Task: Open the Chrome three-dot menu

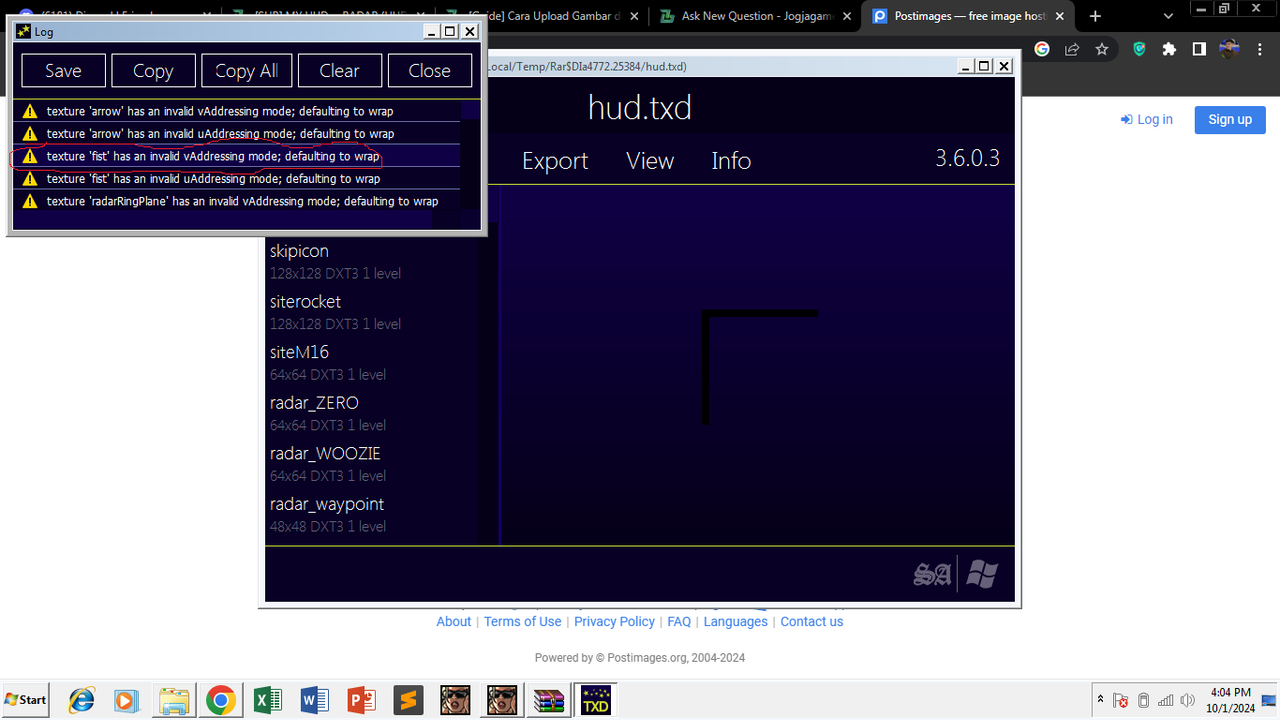Action: pyautogui.click(x=1259, y=49)
